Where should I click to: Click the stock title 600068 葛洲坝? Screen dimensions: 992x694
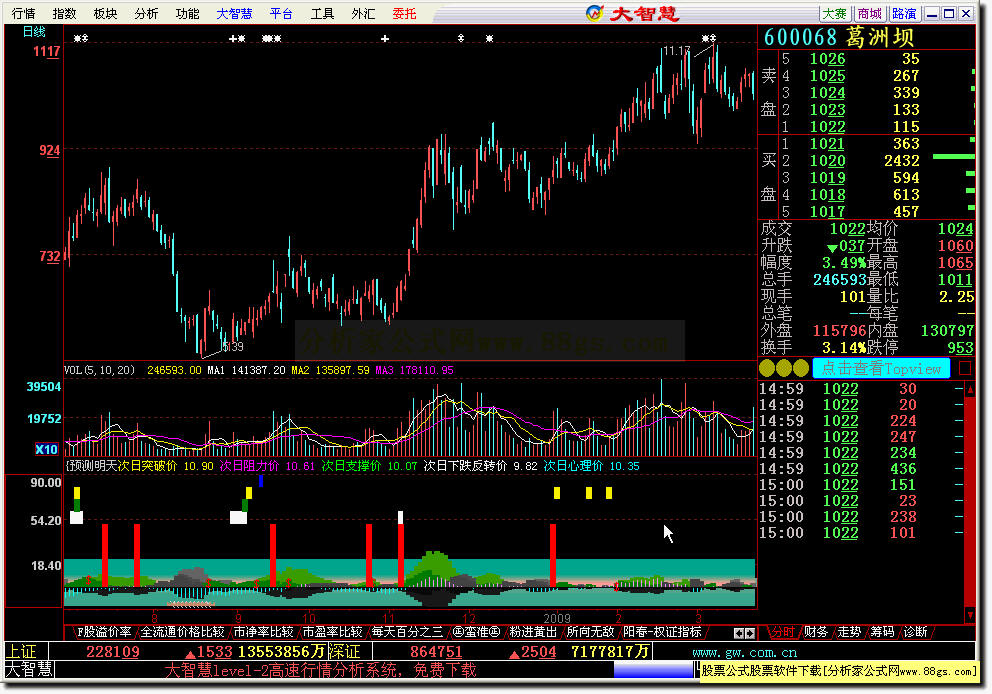[x=838, y=37]
